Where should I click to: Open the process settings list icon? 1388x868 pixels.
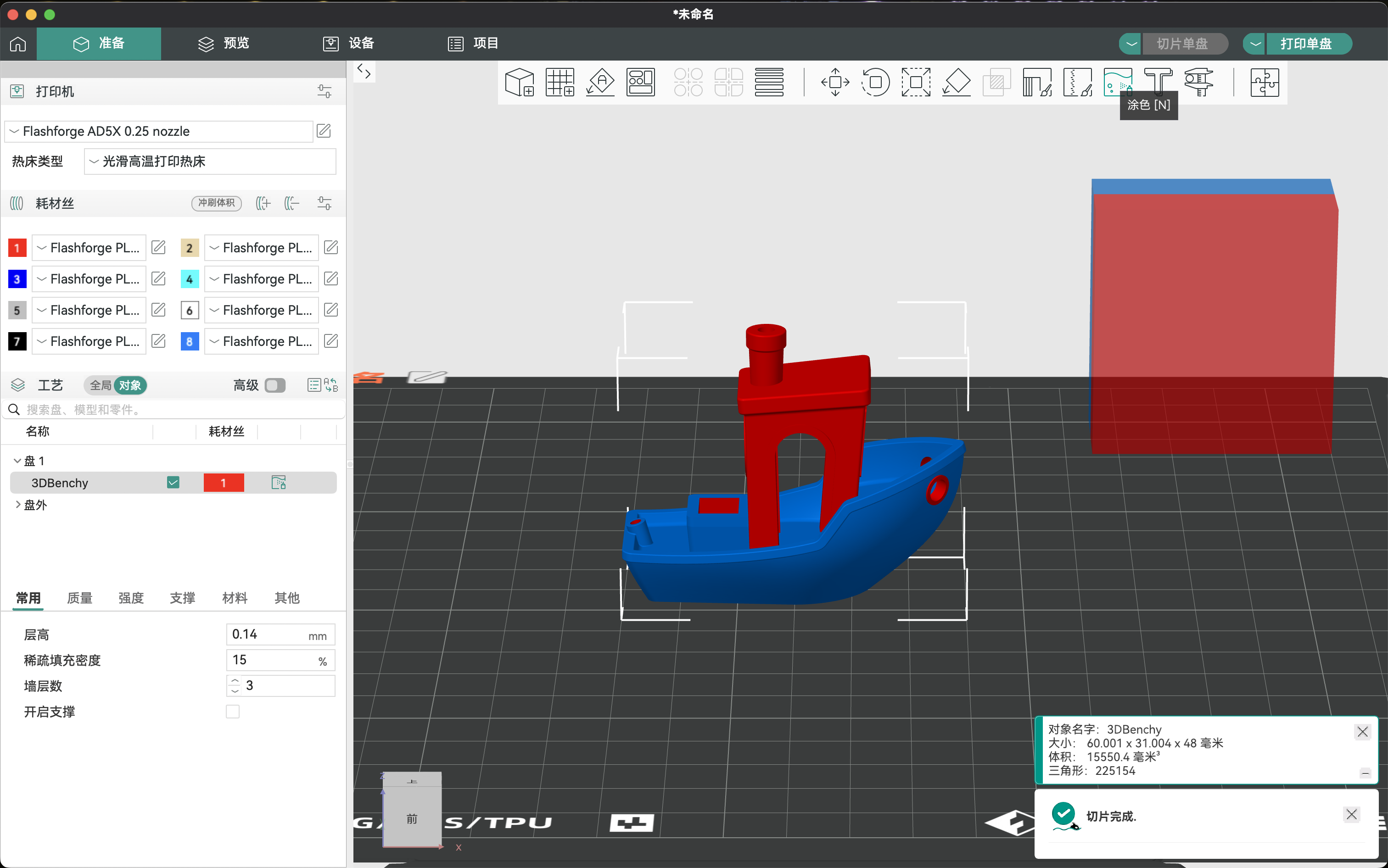[314, 384]
